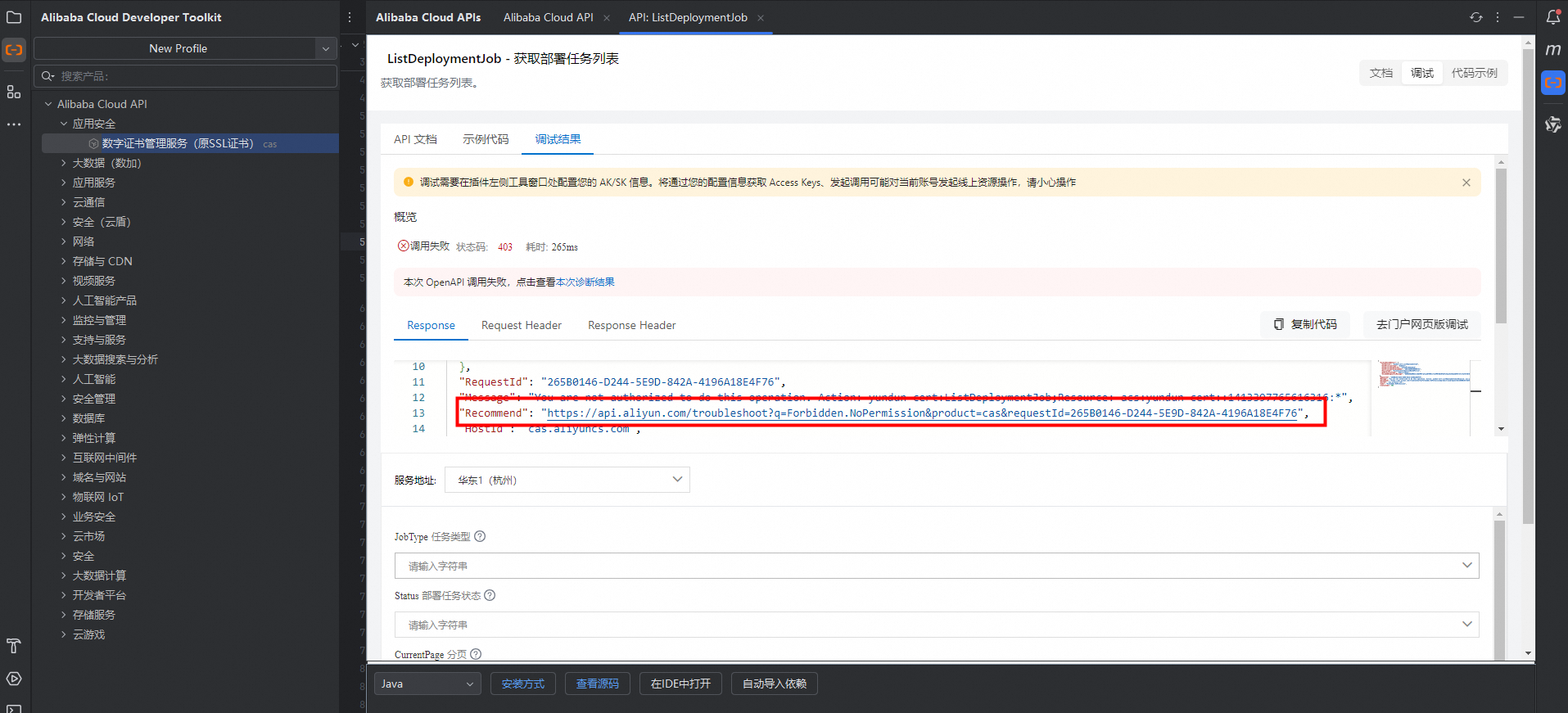Click the help icon next to CurrentPage 分页
Image resolution: width=1568 pixels, height=713 pixels.
(476, 654)
